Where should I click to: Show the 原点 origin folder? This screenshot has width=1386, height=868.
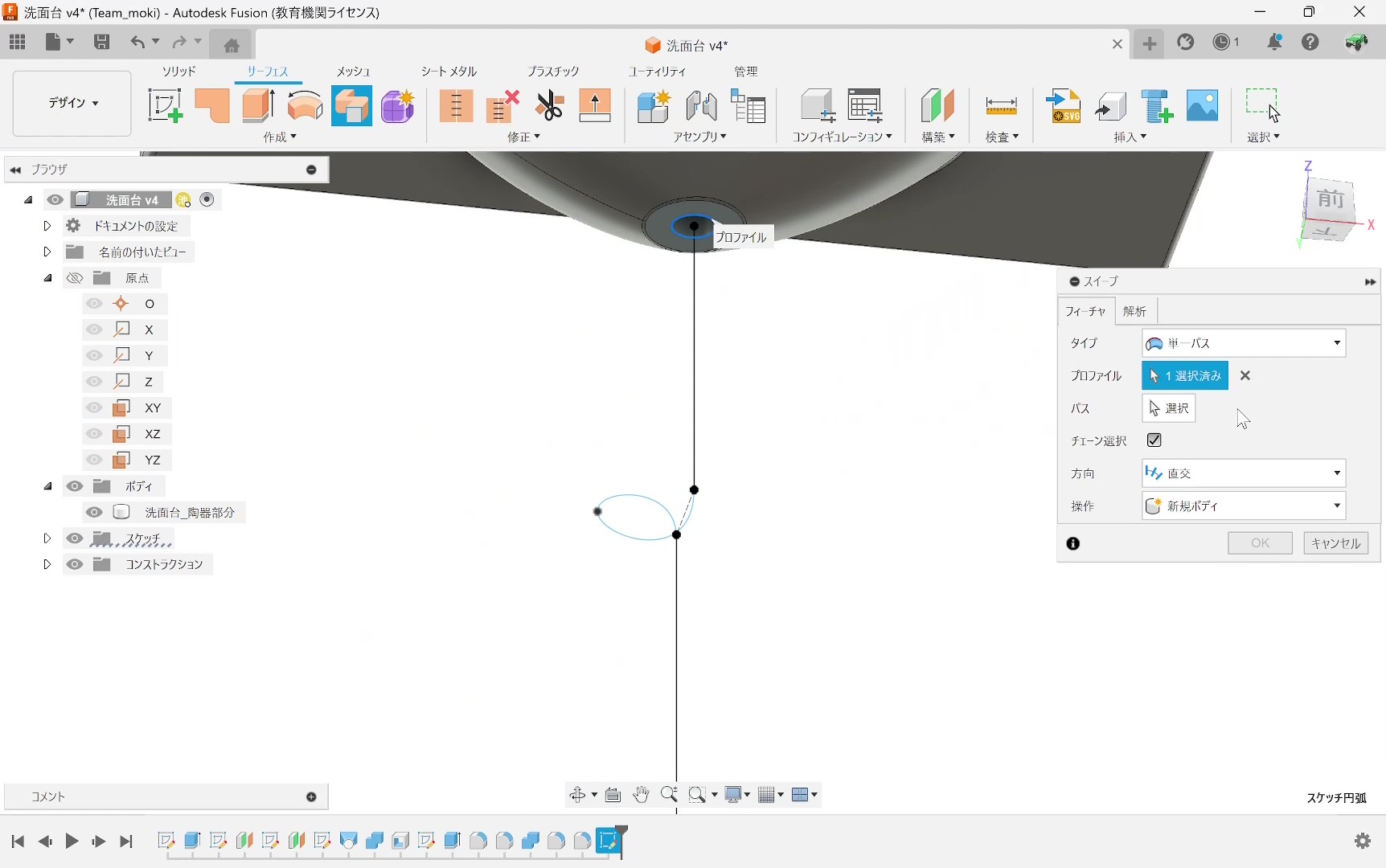coord(75,278)
